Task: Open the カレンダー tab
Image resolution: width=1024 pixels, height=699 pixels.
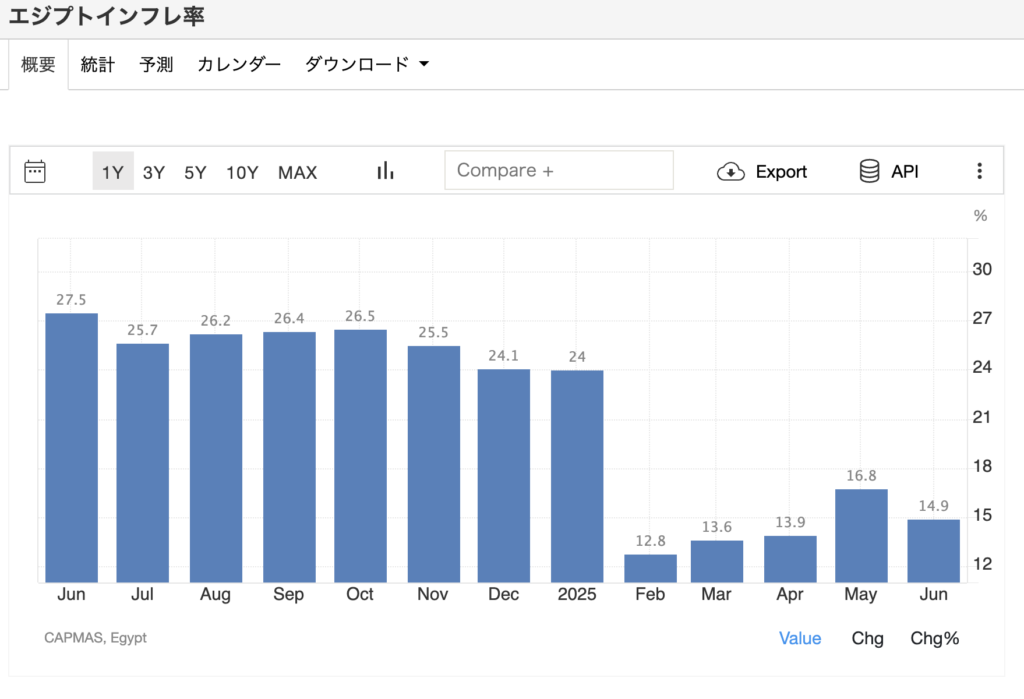Action: 238,62
